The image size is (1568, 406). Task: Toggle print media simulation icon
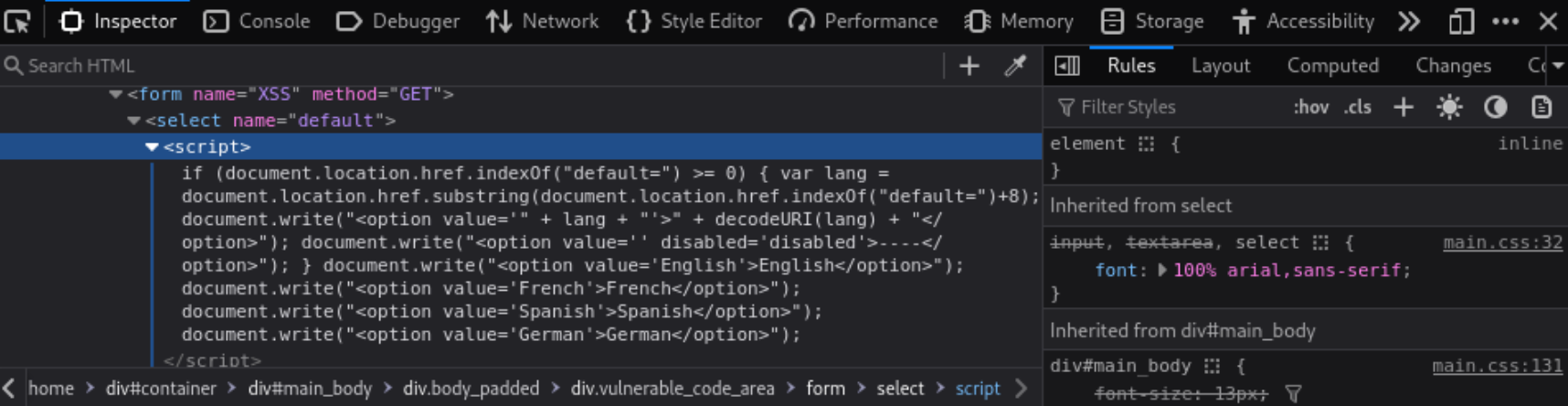(x=1542, y=107)
